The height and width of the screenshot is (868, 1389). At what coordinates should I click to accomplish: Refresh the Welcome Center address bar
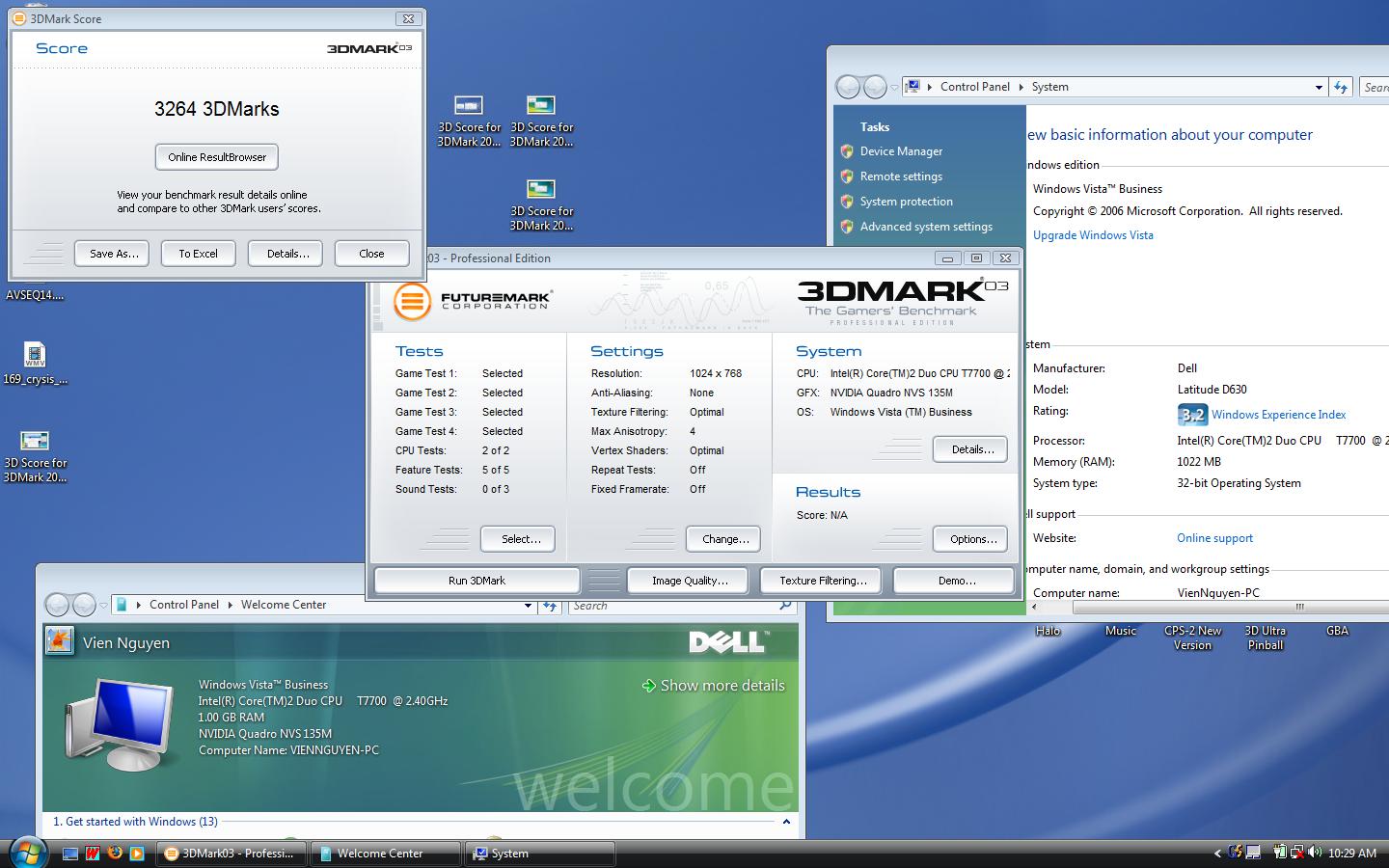click(x=550, y=606)
